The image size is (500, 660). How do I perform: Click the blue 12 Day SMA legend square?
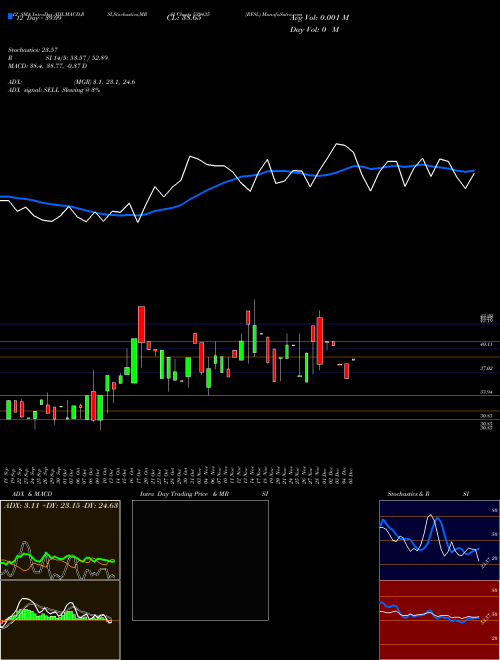(10, 16)
